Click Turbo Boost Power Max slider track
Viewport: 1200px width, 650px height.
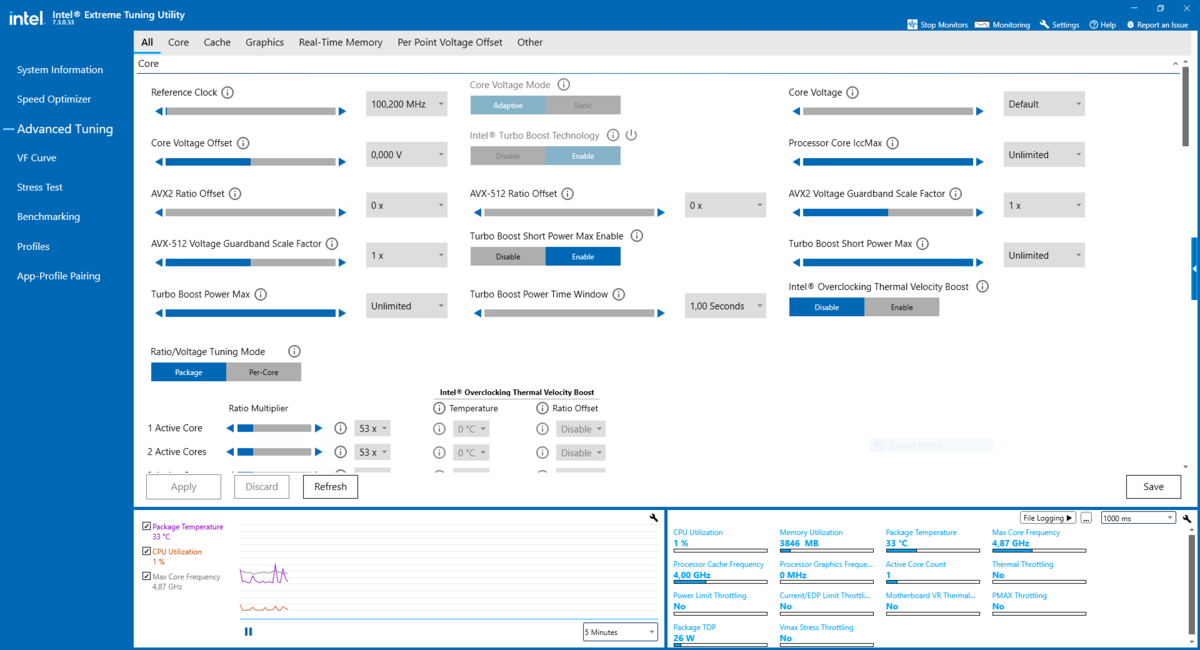click(250, 313)
